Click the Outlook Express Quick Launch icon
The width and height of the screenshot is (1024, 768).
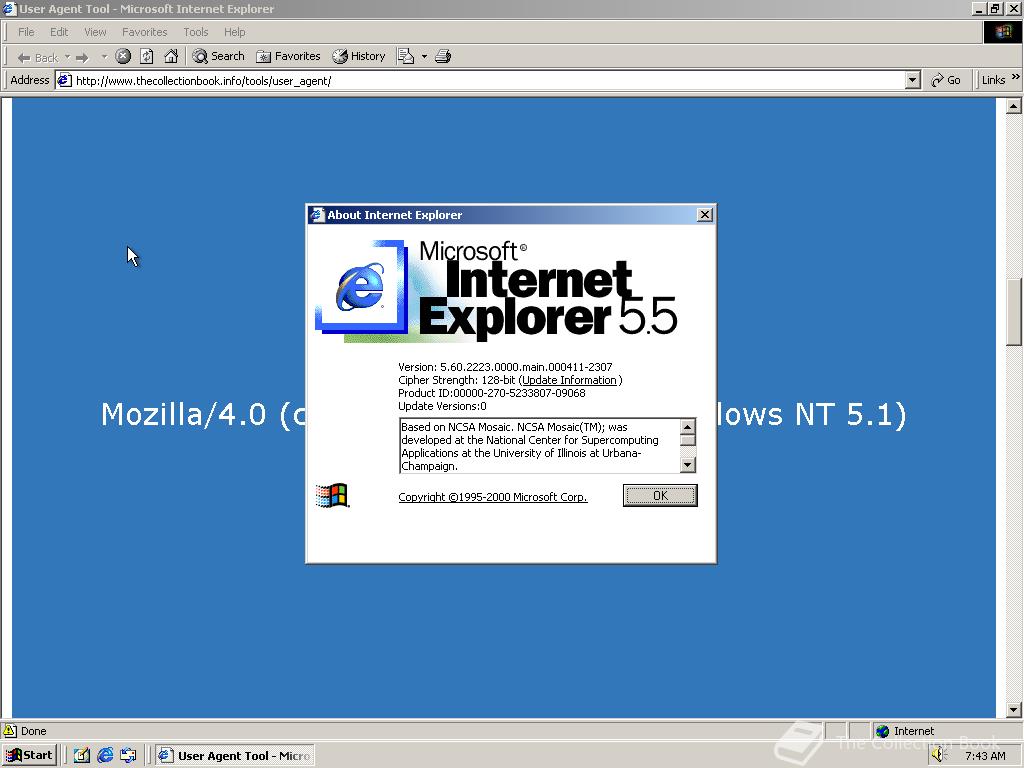coord(129,756)
